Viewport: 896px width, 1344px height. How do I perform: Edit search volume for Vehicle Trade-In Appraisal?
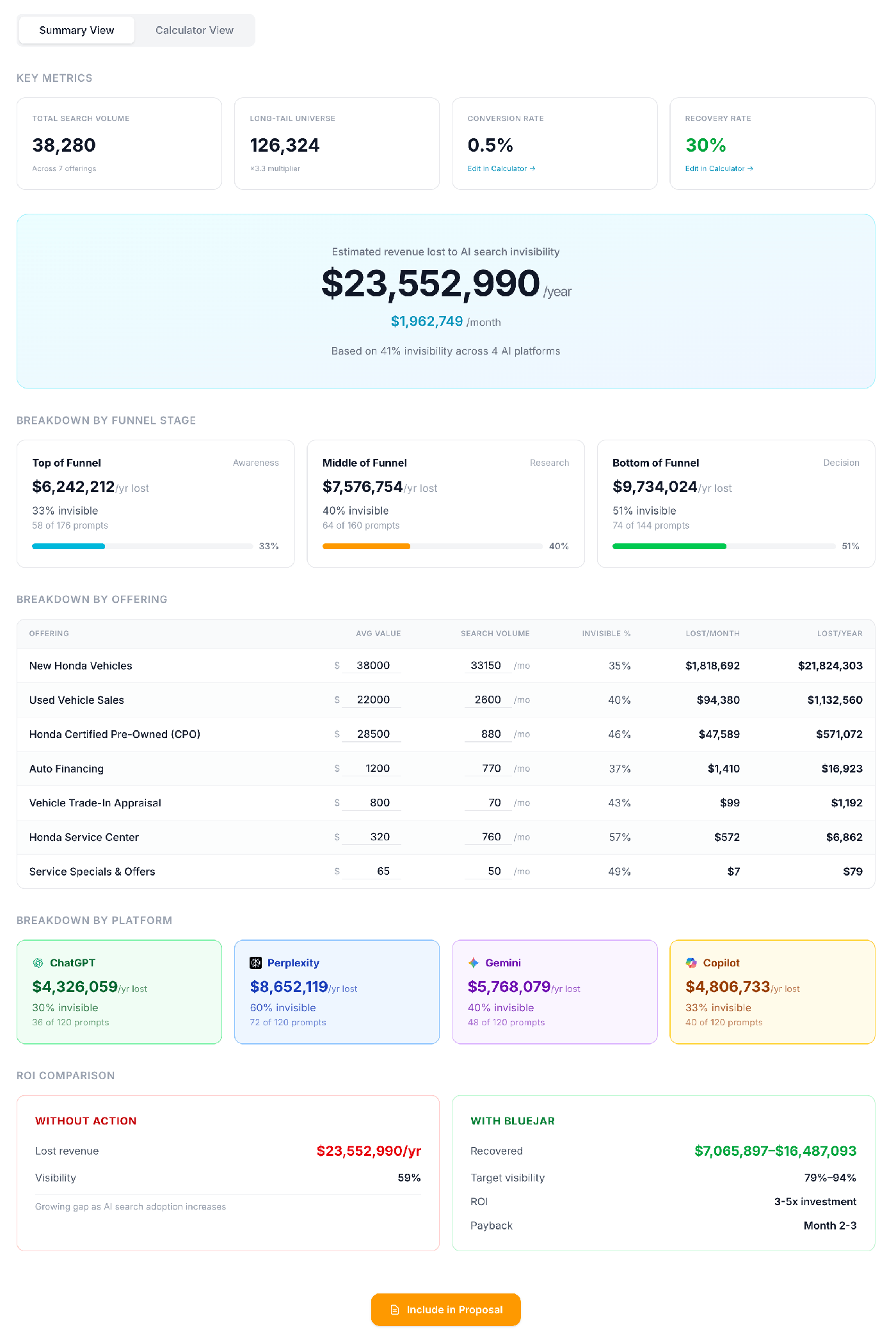pos(488,803)
